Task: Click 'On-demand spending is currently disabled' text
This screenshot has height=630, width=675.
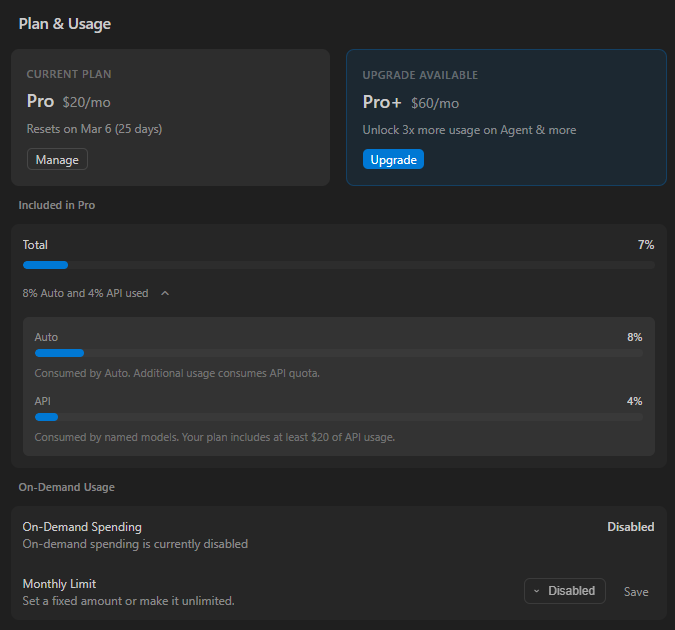Action: click(x=135, y=544)
